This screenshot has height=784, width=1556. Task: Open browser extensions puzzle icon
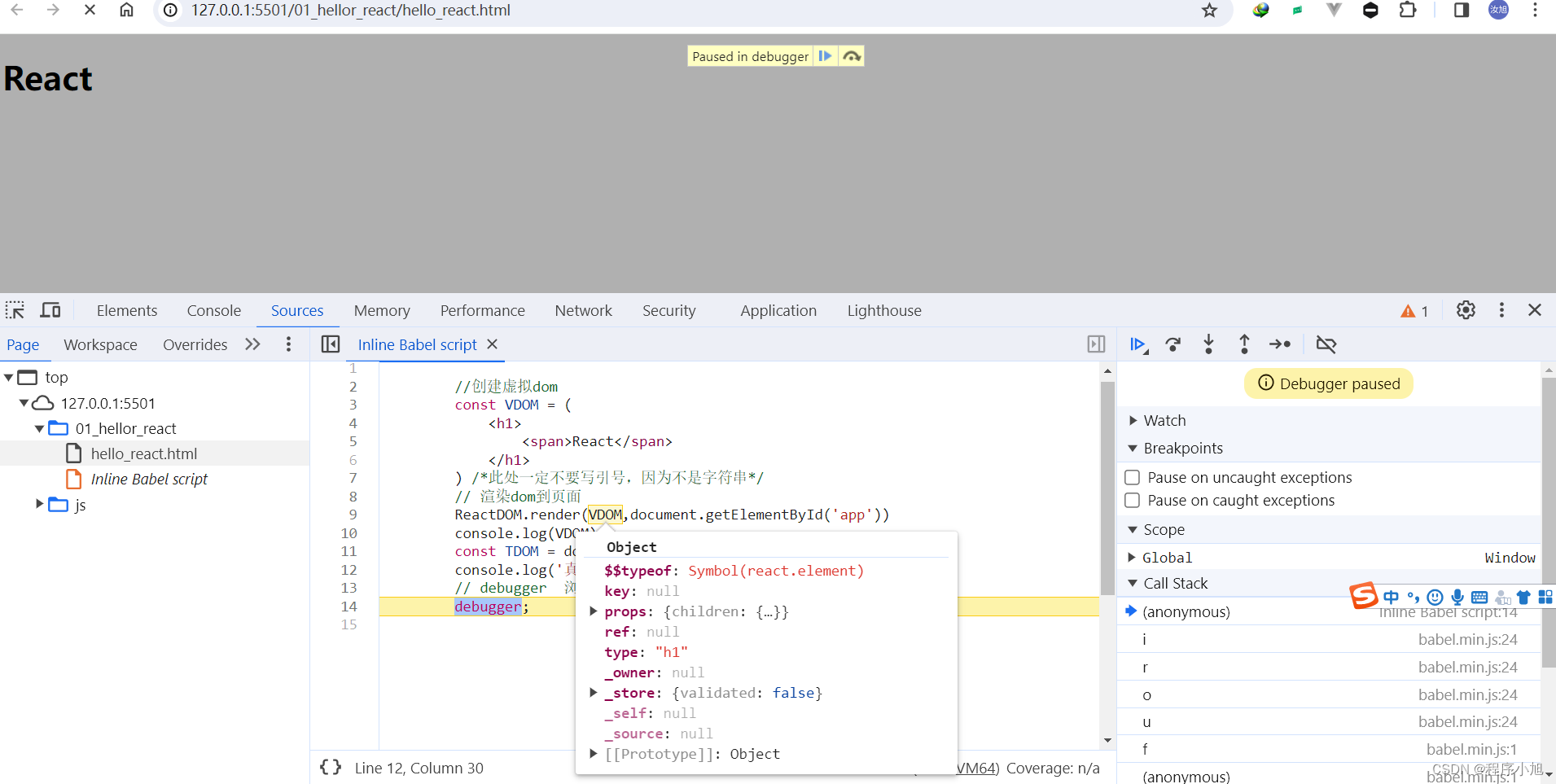[1407, 10]
